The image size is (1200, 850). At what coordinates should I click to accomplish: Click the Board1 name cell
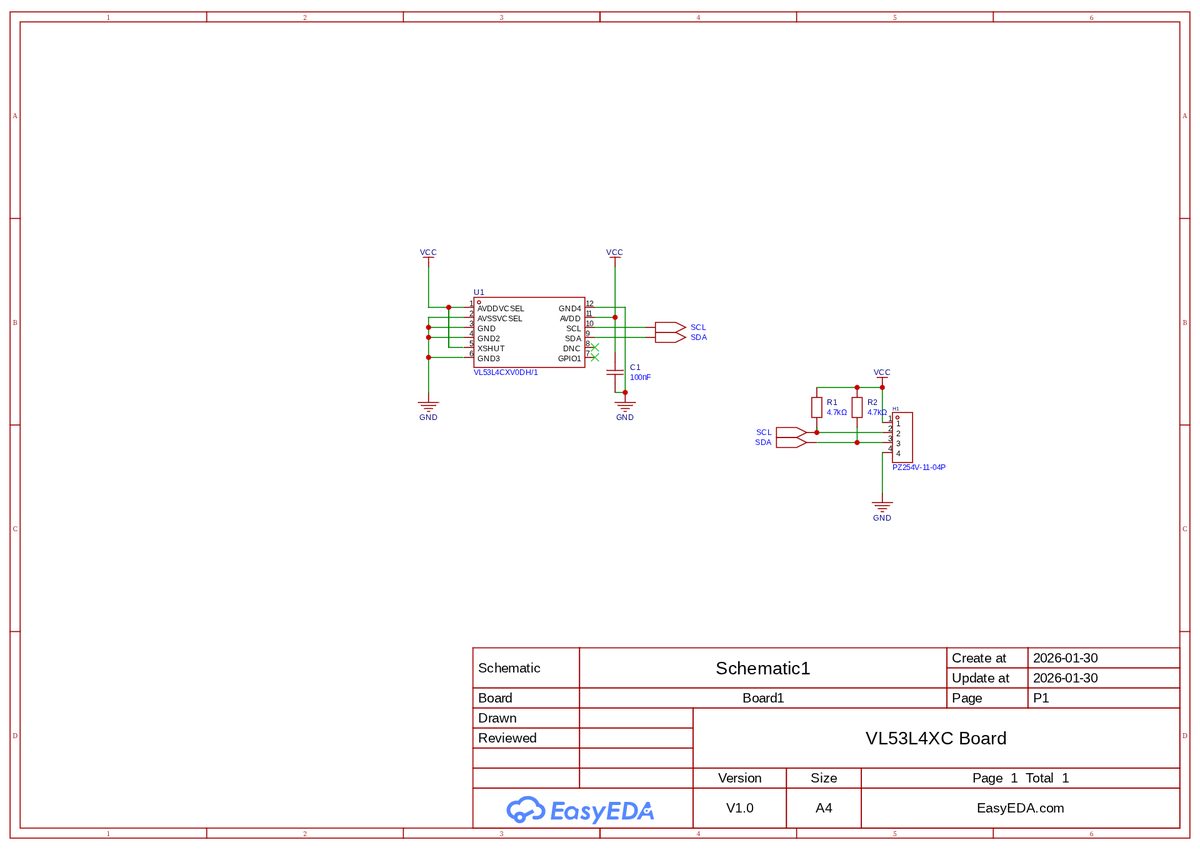coord(763,698)
